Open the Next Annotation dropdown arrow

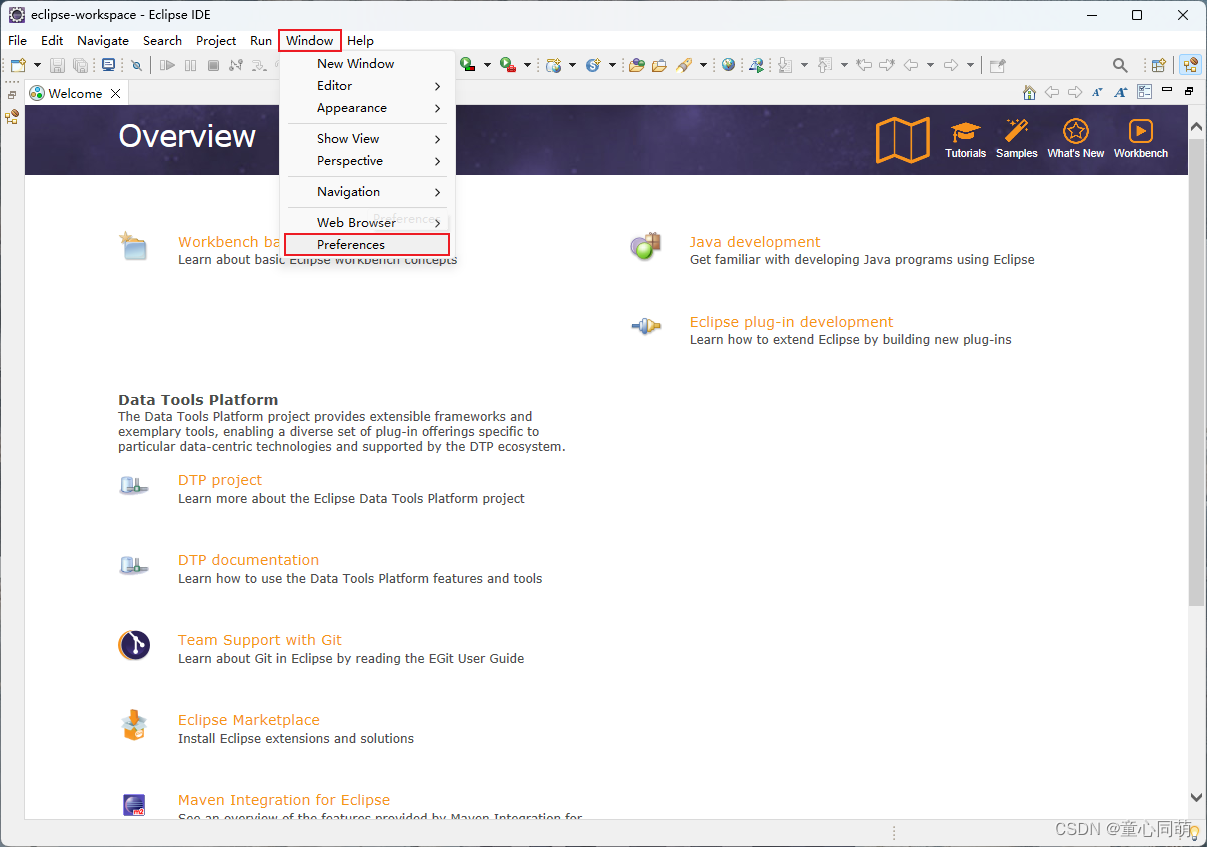[804, 65]
